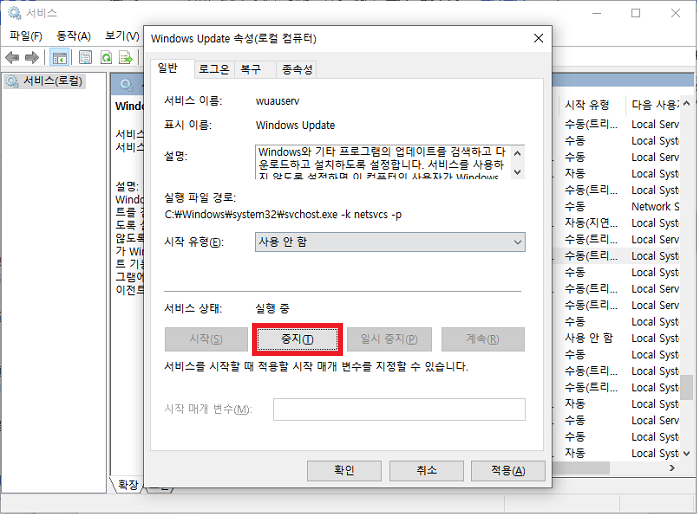
Task: Click the services list scroll up arrow
Action: tap(687, 104)
